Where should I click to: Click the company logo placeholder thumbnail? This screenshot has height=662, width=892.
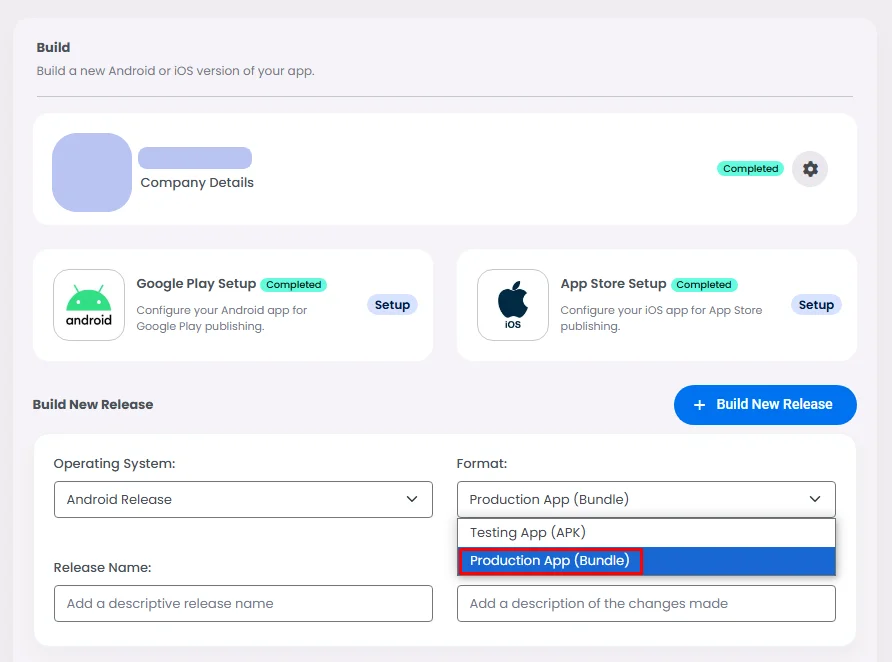tap(92, 172)
